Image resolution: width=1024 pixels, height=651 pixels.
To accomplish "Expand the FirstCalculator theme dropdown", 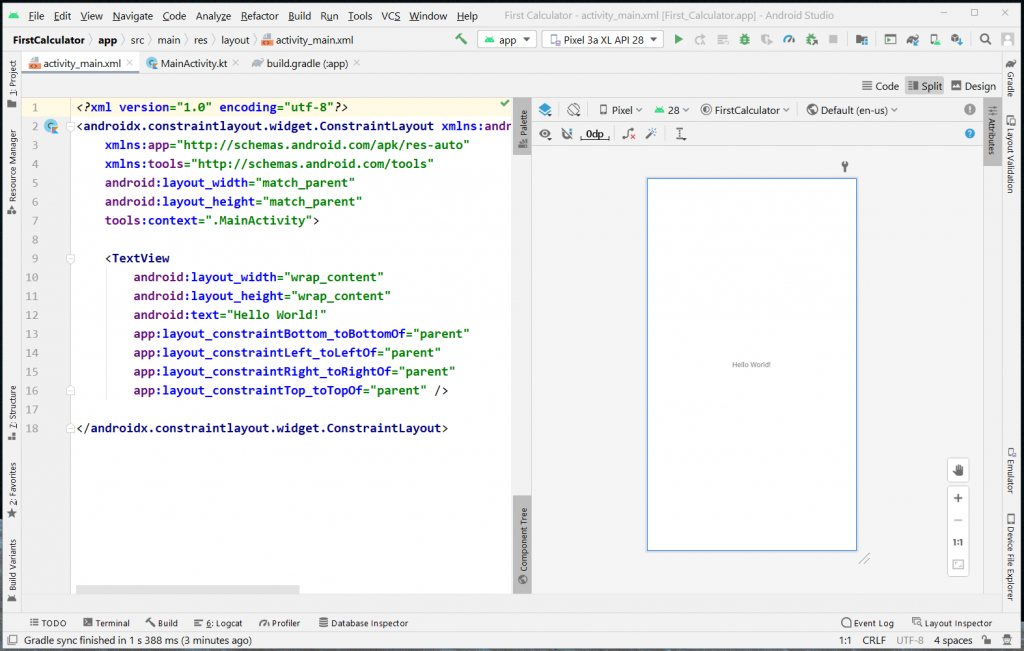I will [745, 110].
